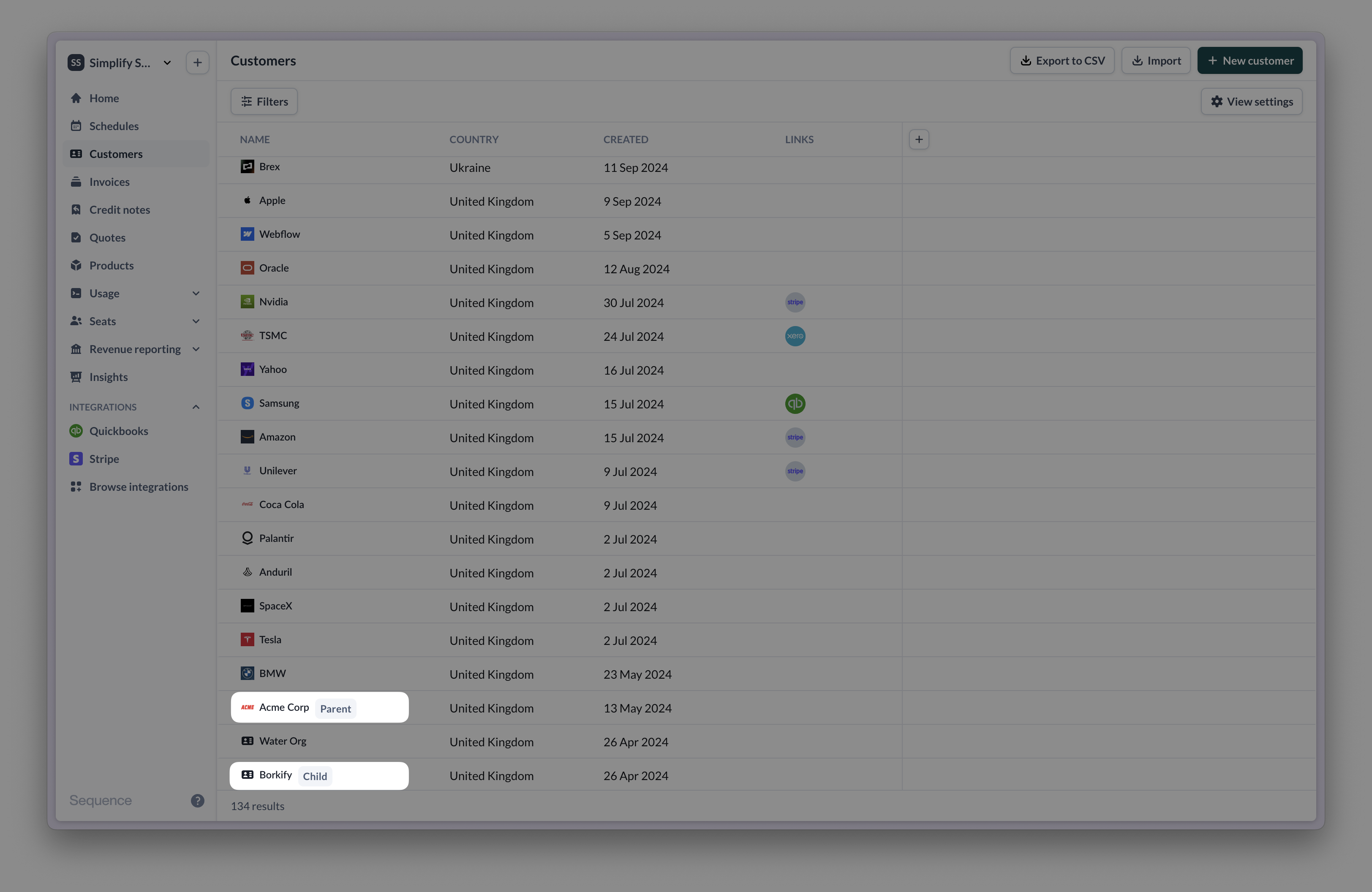The width and height of the screenshot is (1372, 892).
Task: Open Credit notes icon
Action: coord(76,210)
